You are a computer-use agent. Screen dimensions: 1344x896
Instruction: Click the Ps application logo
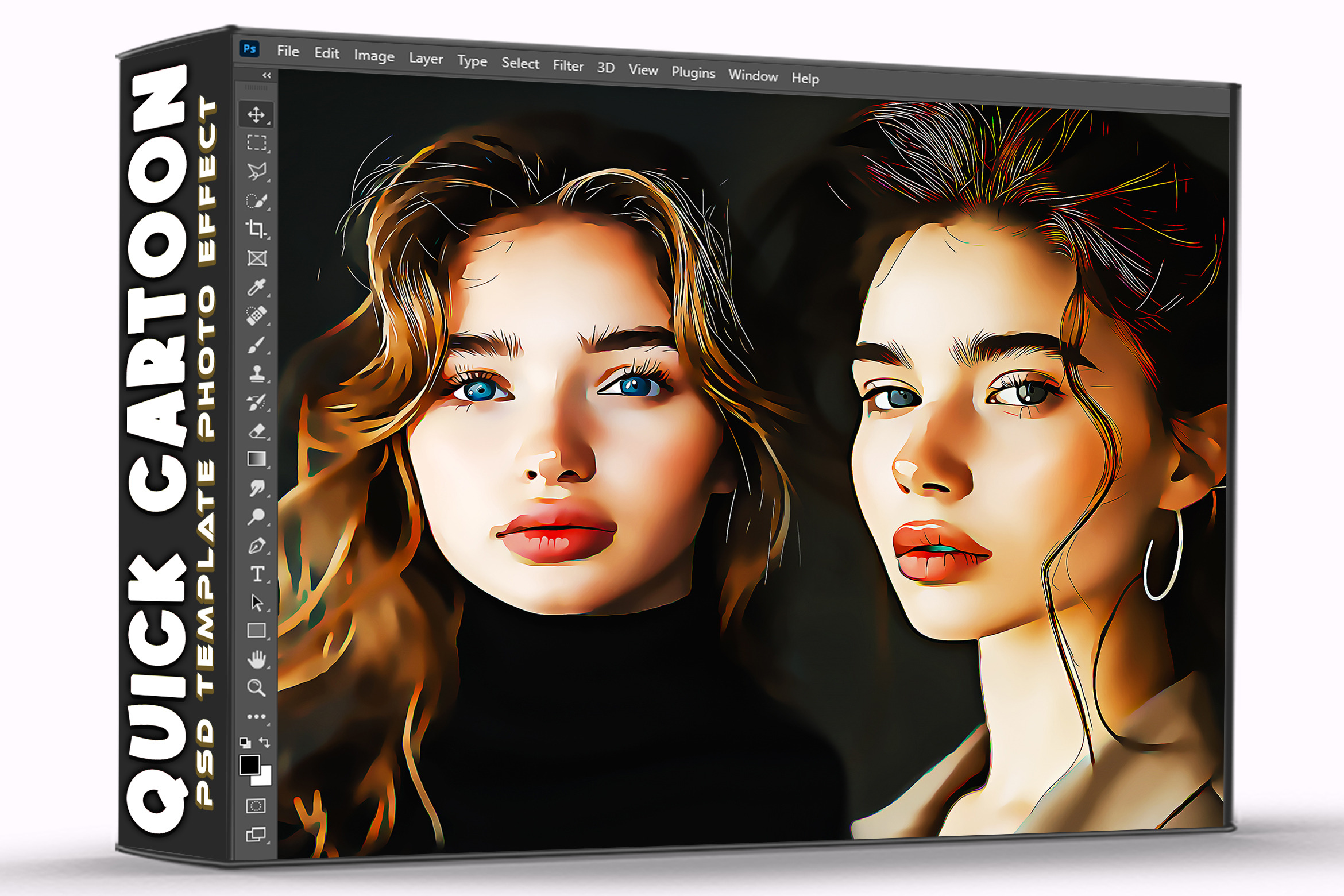point(249,49)
